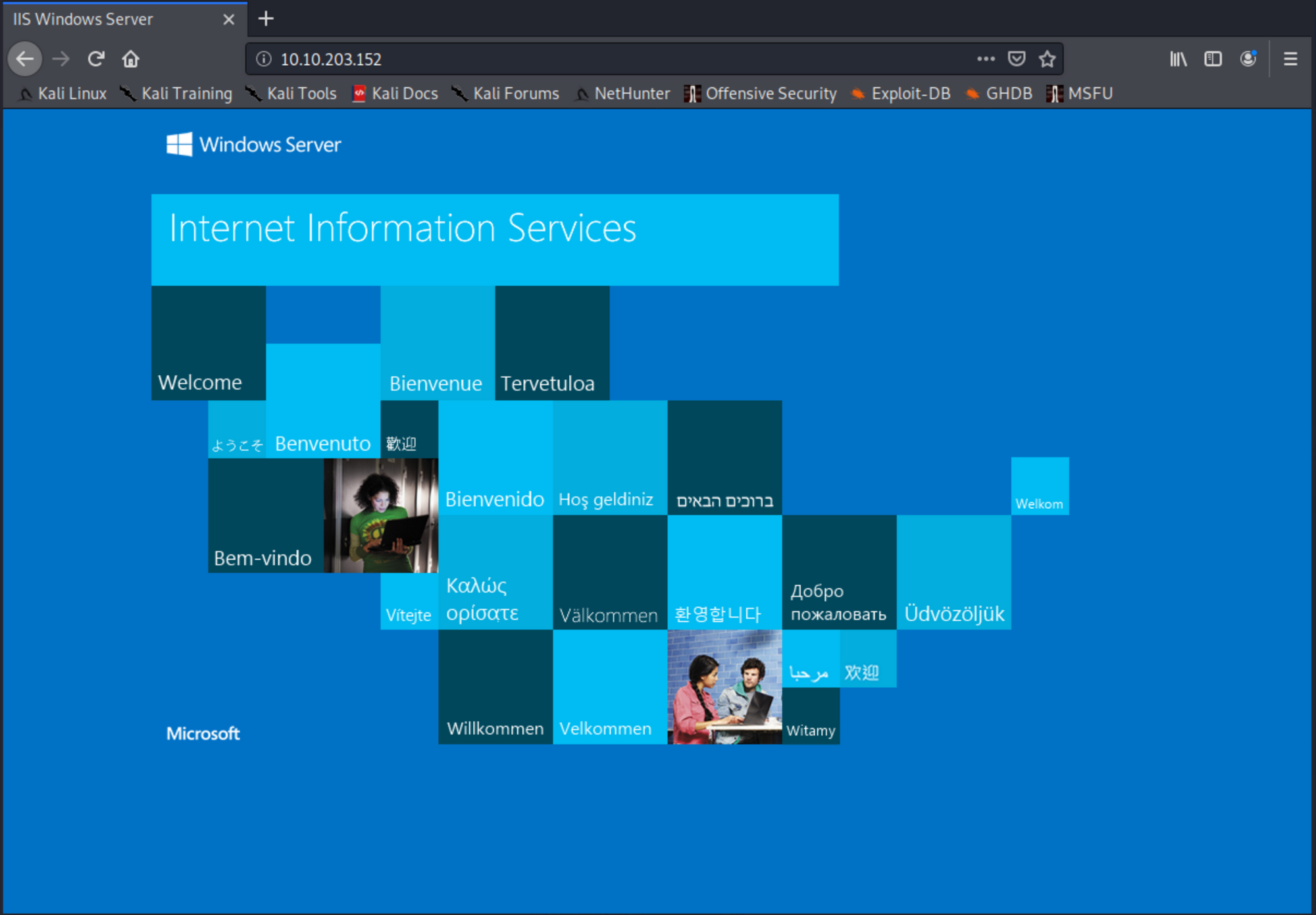Click the photo of woman with laptop
The height and width of the screenshot is (915, 1316).
[381, 515]
